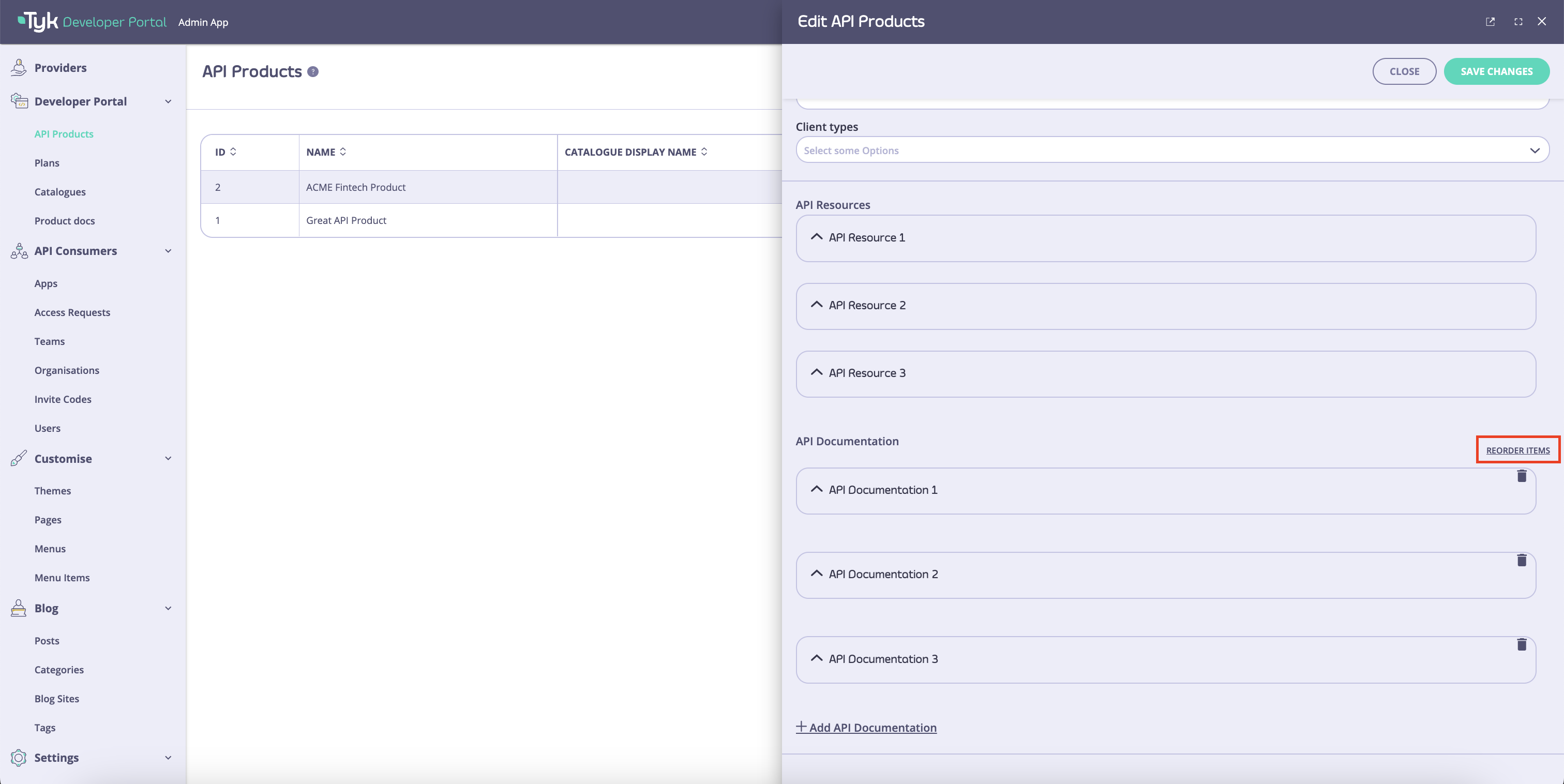Click the Settings gear icon
This screenshot has height=784, width=1564.
click(x=18, y=757)
